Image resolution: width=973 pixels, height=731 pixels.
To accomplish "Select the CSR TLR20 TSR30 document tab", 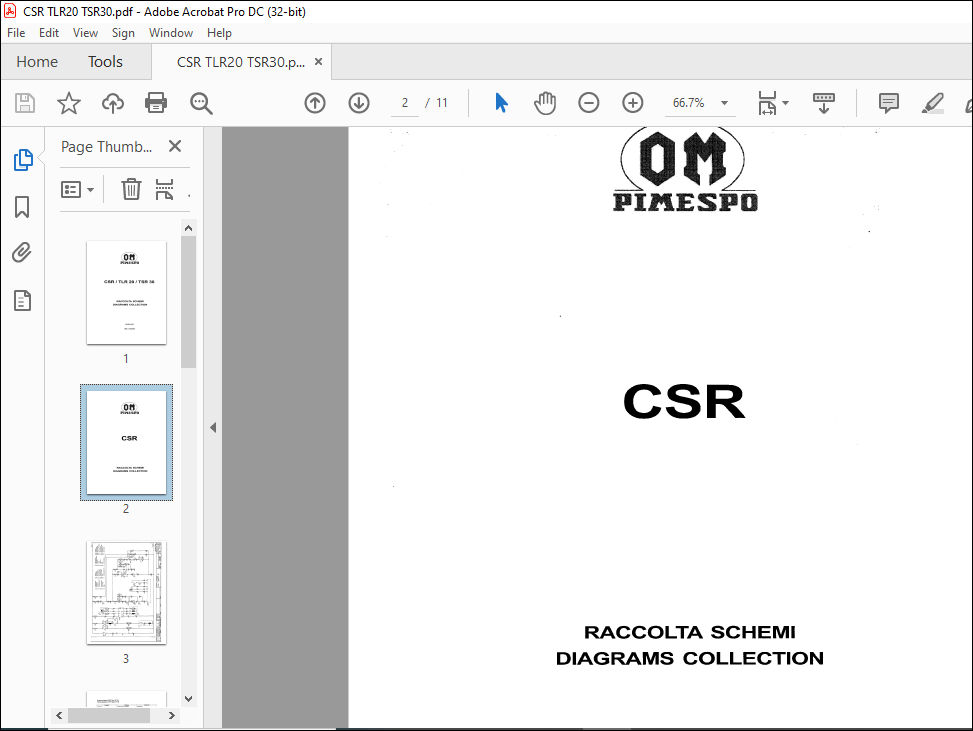I will (x=241, y=62).
